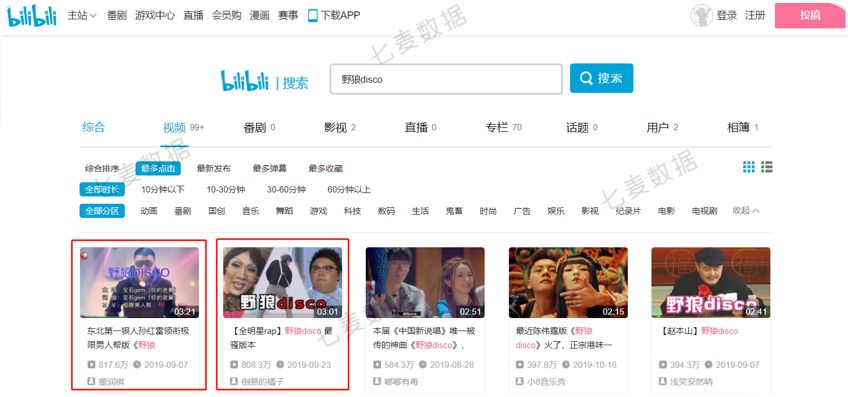
Task: Select the 最新发布 sort option
Action: [x=214, y=169]
